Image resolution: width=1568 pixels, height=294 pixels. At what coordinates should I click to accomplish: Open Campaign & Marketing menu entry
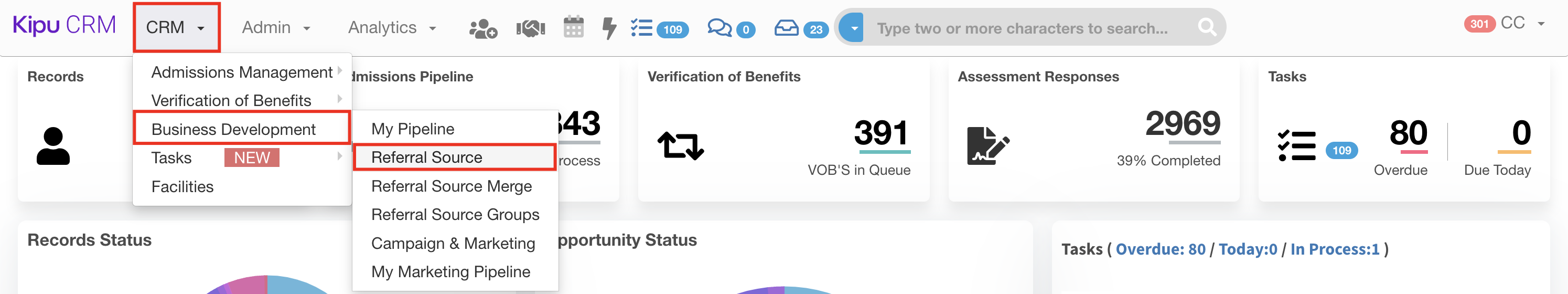coord(453,244)
